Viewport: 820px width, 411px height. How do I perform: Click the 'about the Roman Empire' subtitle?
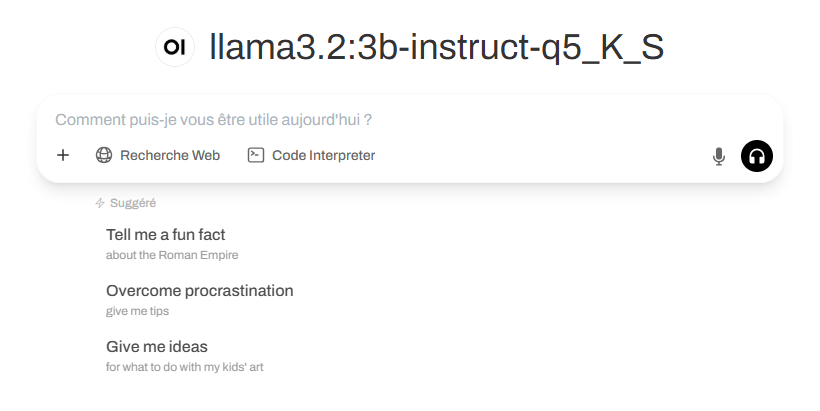click(172, 255)
